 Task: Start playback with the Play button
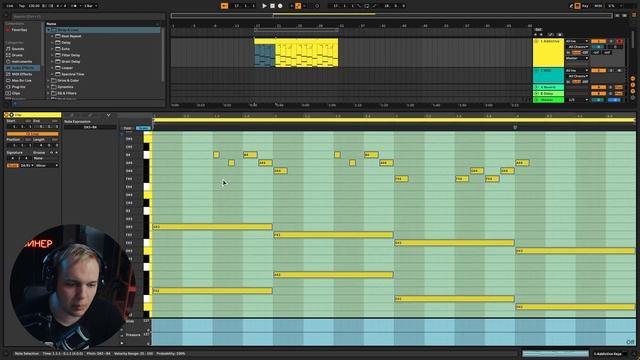tap(264, 6)
